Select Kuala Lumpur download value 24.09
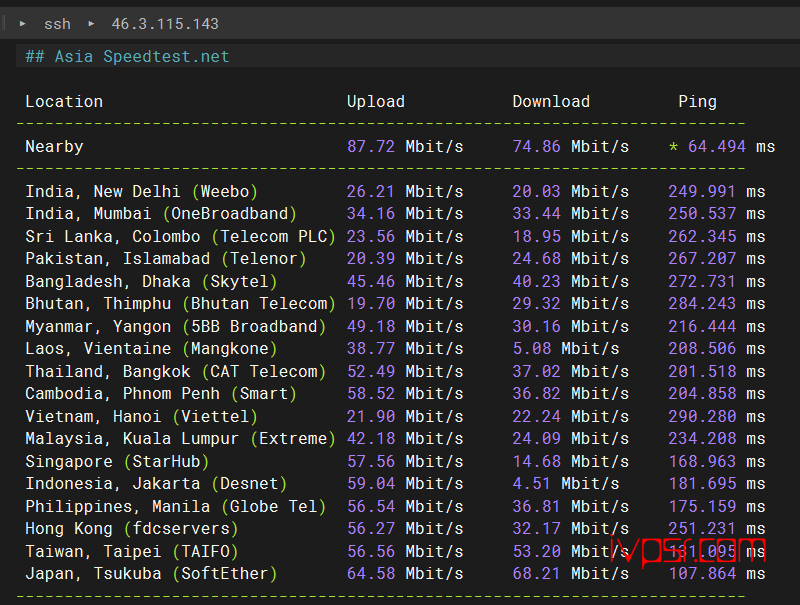Image resolution: width=800 pixels, height=605 pixels. coord(536,438)
